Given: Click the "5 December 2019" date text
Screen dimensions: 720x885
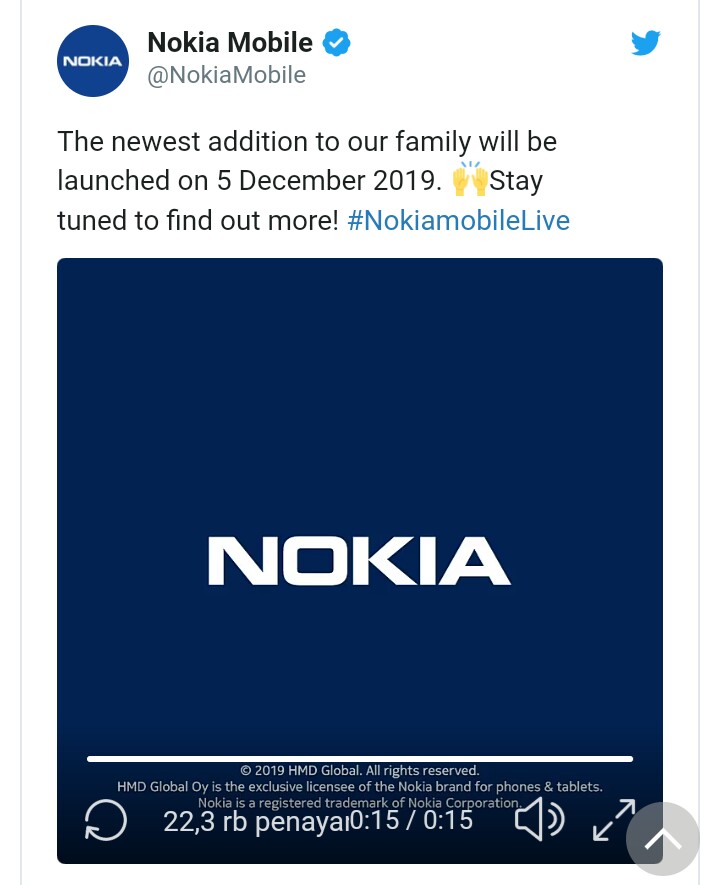Looking at the screenshot, I should 329,181.
